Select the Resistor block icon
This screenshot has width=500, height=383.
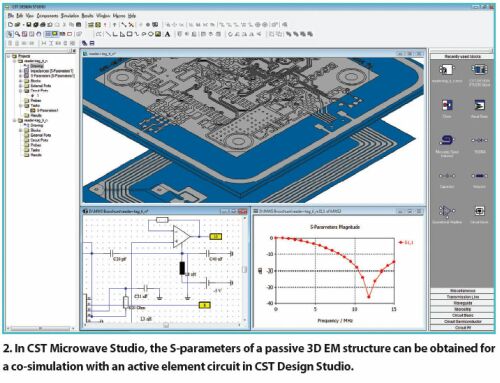pos(479,176)
